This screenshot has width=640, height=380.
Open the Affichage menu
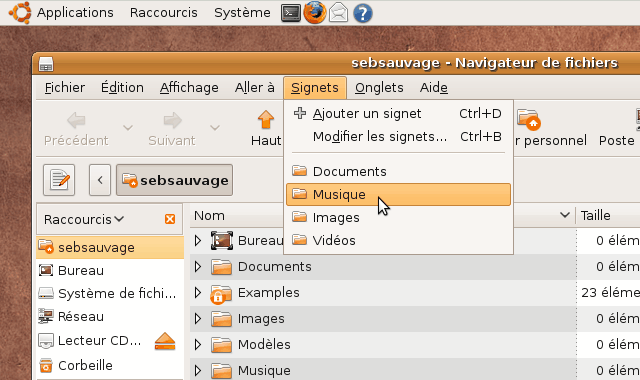[189, 88]
